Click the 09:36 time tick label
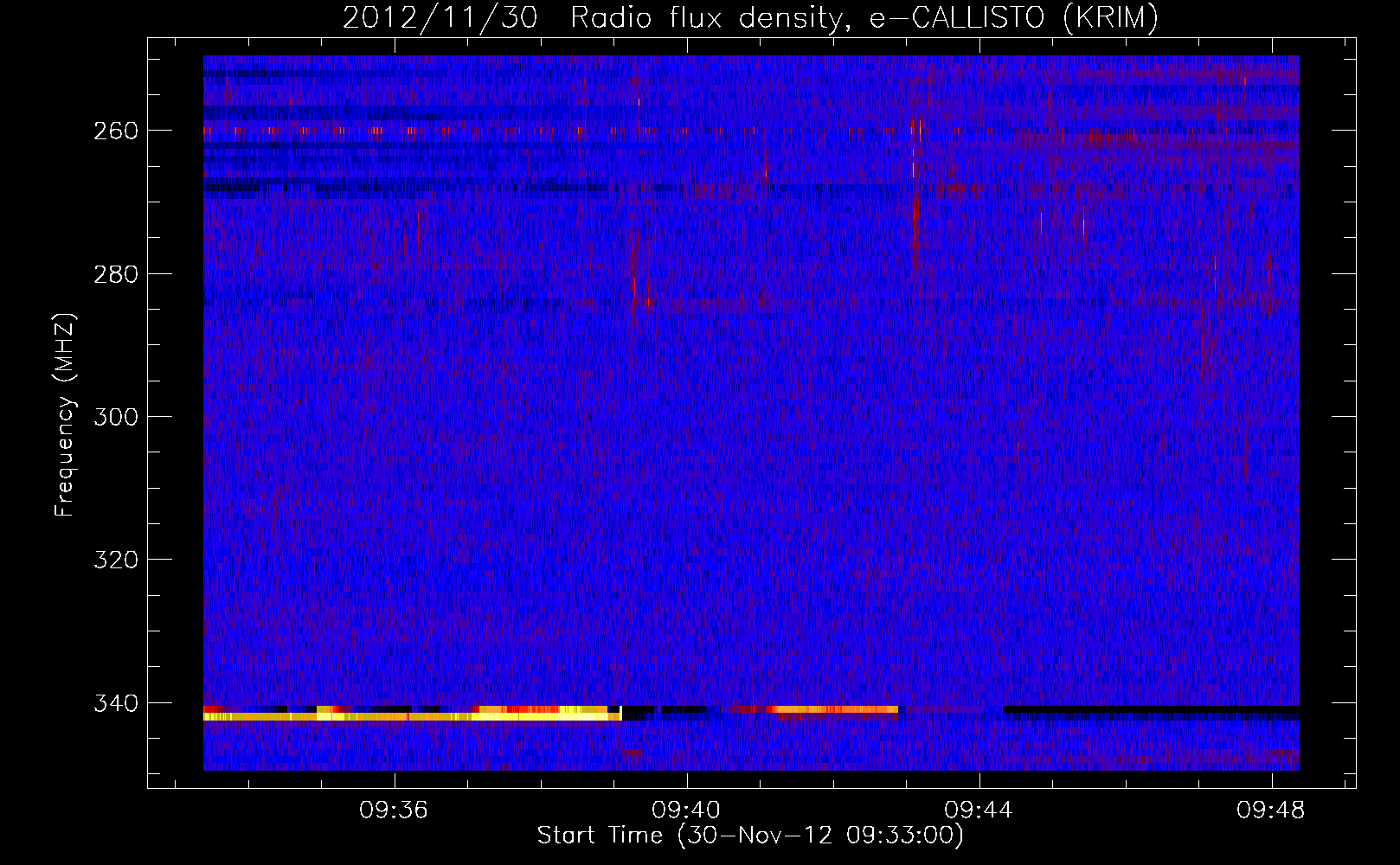The width and height of the screenshot is (1400, 865). [x=395, y=811]
